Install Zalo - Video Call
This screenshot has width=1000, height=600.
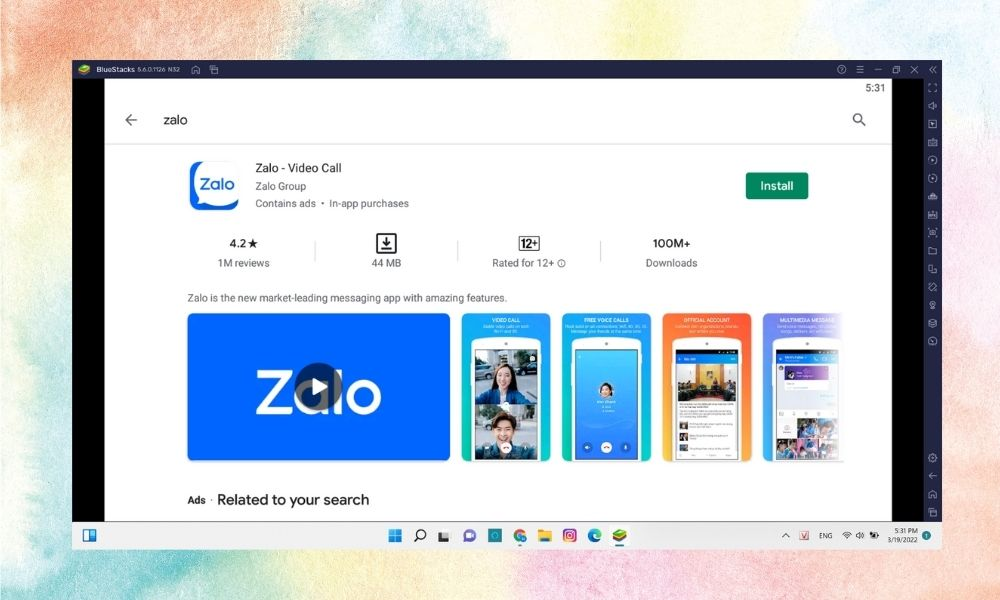point(776,186)
